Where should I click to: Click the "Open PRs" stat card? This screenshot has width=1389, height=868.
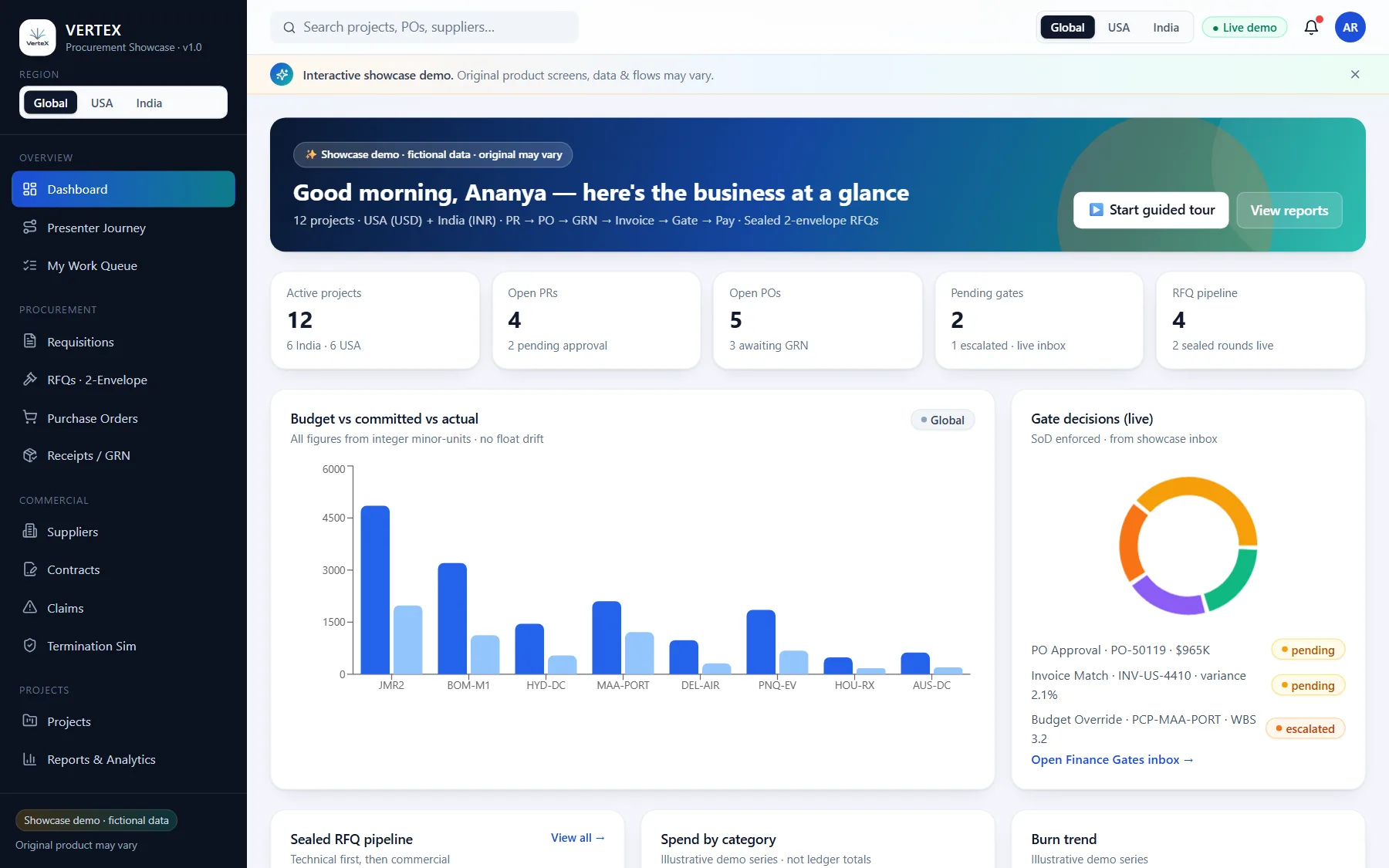596,320
